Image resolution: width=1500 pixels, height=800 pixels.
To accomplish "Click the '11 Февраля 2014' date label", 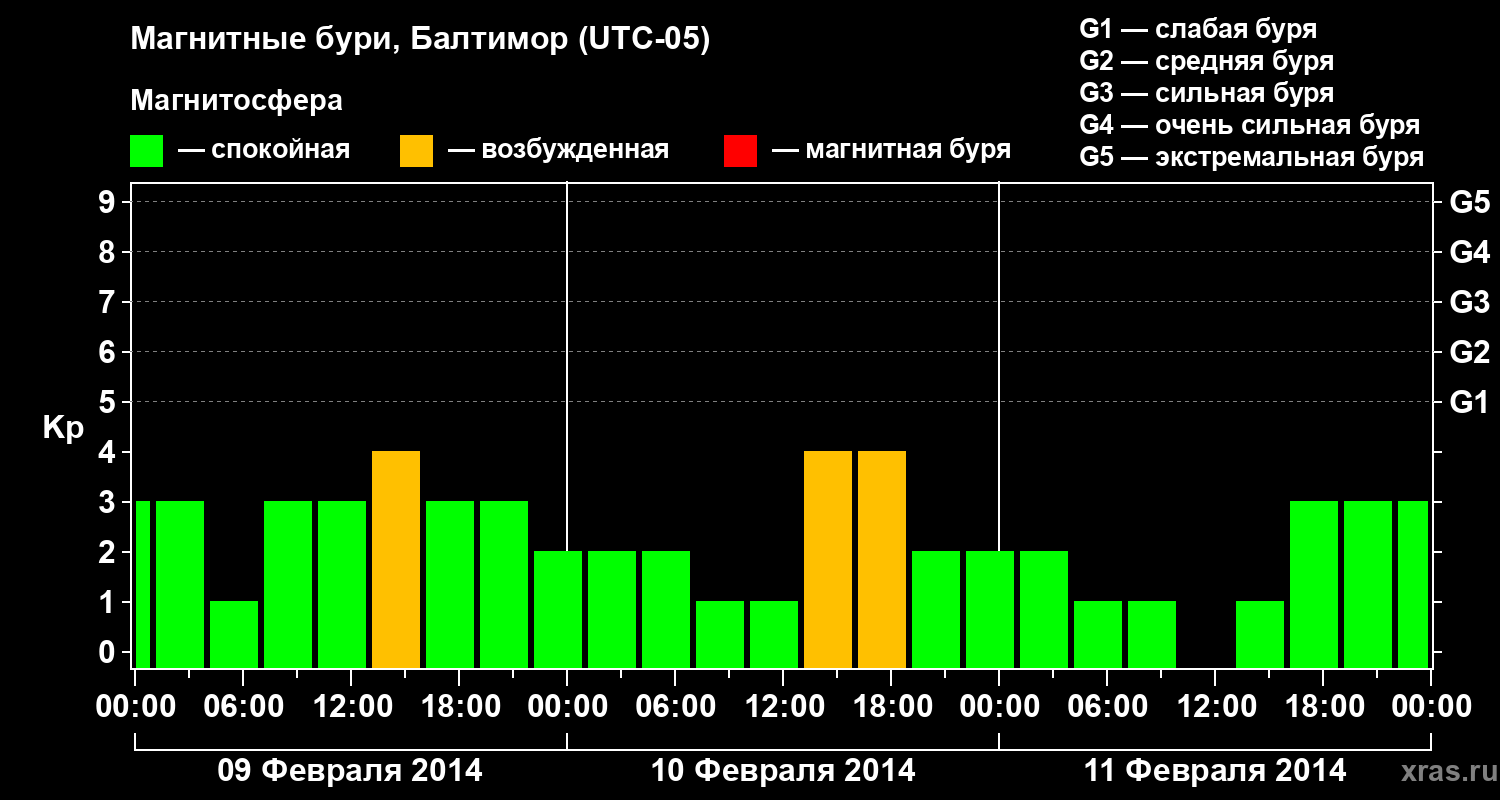I will (1215, 771).
